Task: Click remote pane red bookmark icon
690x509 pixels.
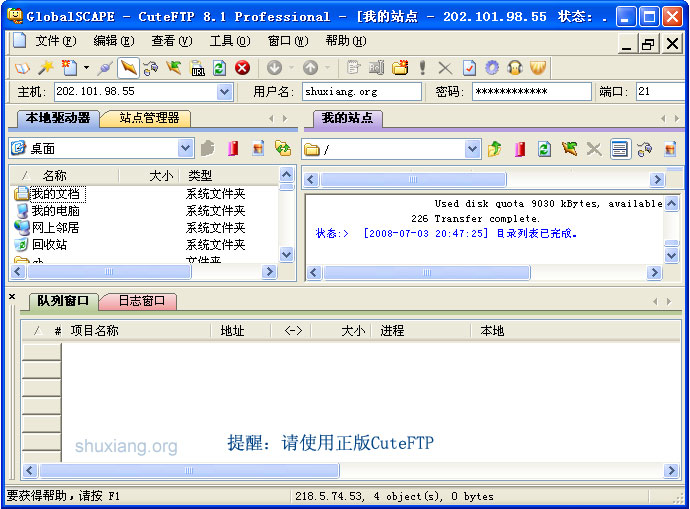Action: [520, 149]
